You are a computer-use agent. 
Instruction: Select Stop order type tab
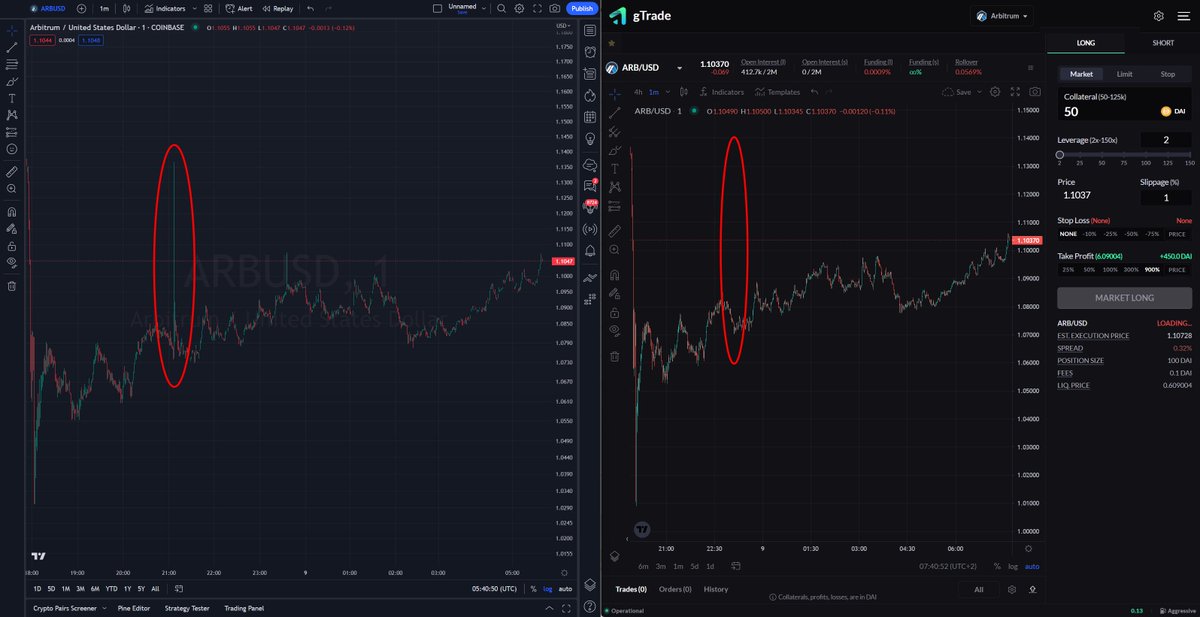(x=1167, y=74)
